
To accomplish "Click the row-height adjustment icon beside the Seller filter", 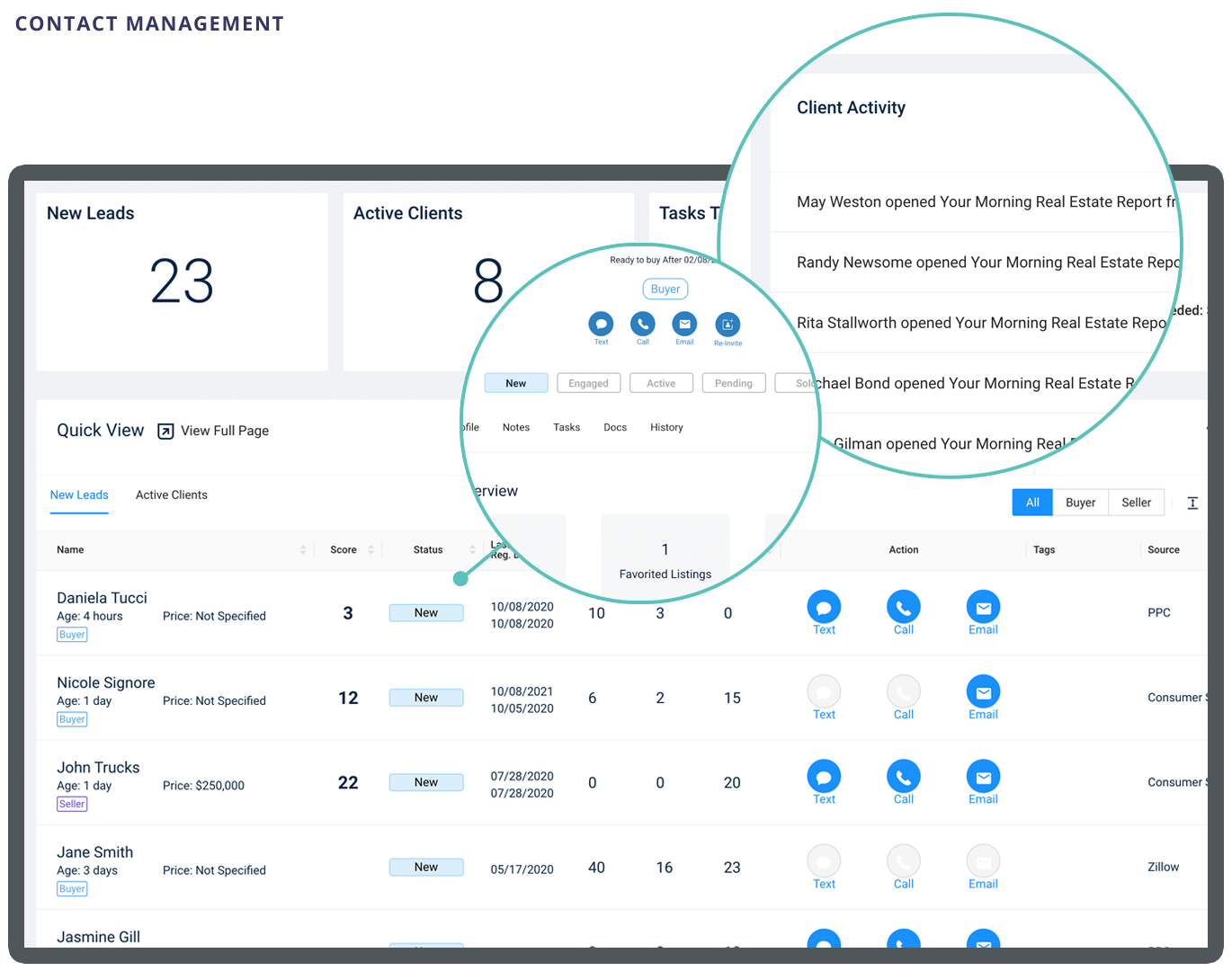I will click(x=1192, y=503).
